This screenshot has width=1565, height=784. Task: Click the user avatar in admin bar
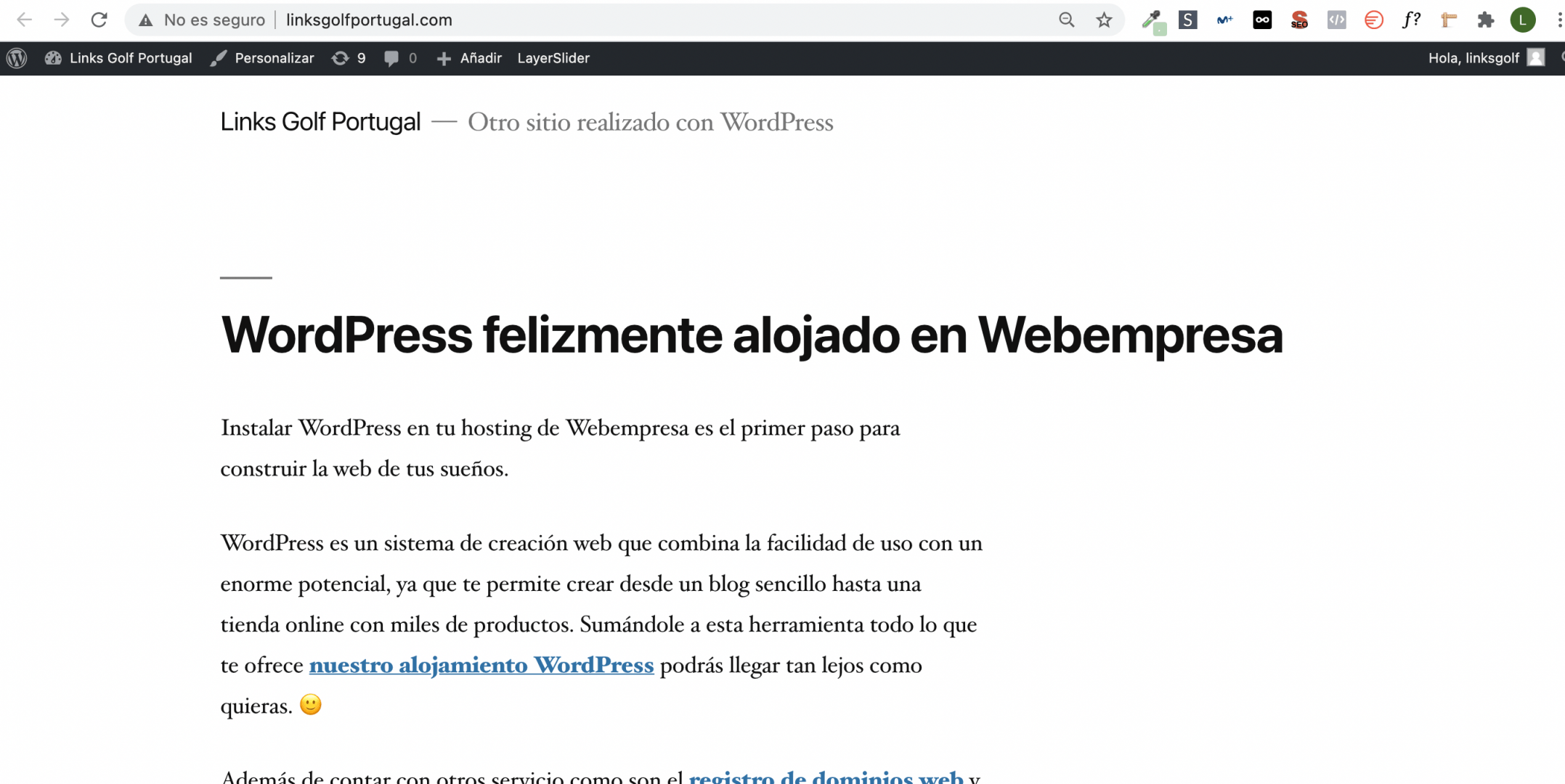pos(1535,57)
